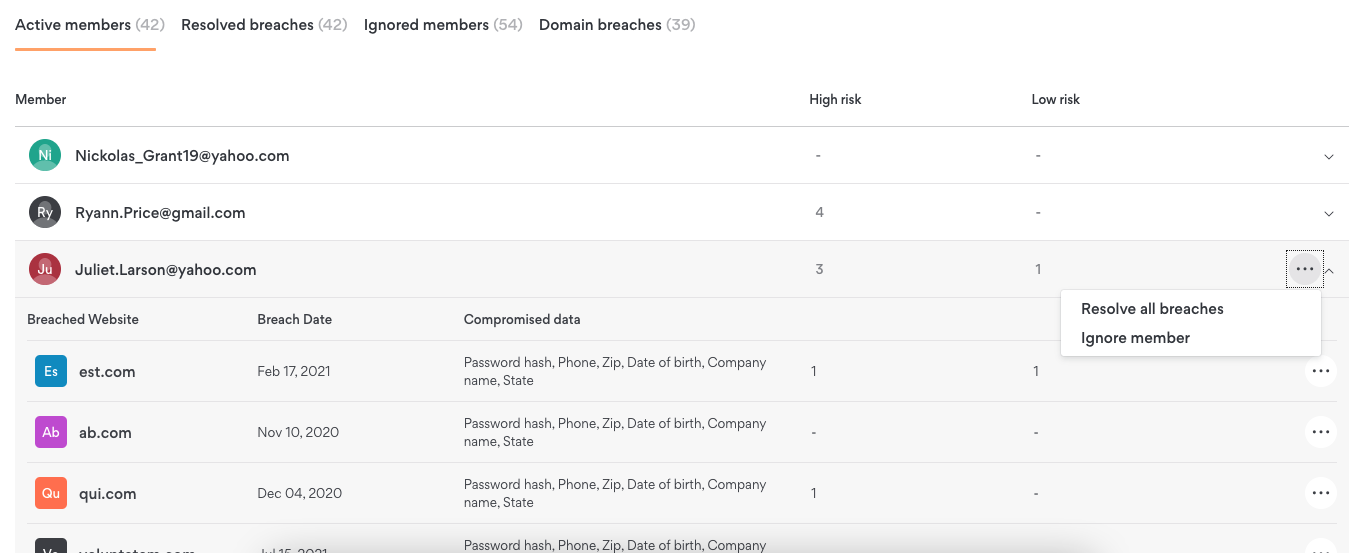
Task: Switch to Resolved breaches tab
Action: [x=264, y=25]
